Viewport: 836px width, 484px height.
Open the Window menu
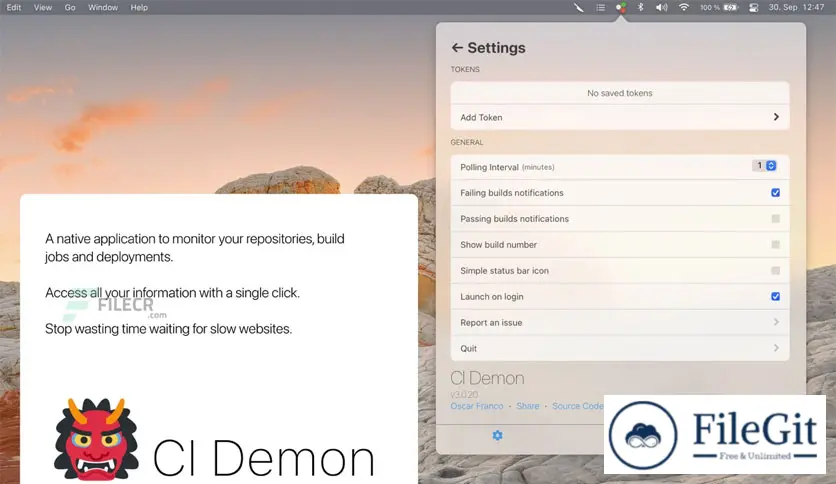tap(103, 7)
